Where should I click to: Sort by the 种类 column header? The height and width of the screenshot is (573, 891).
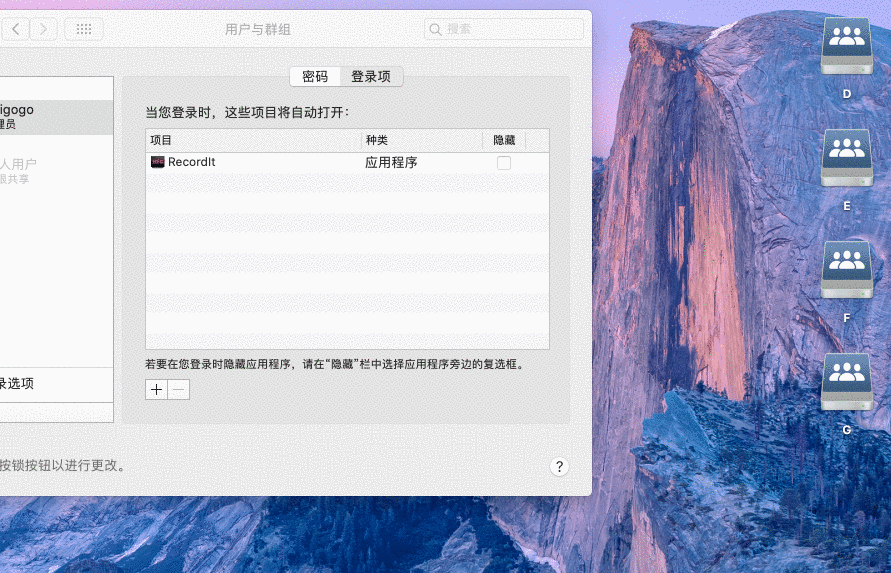coord(421,140)
